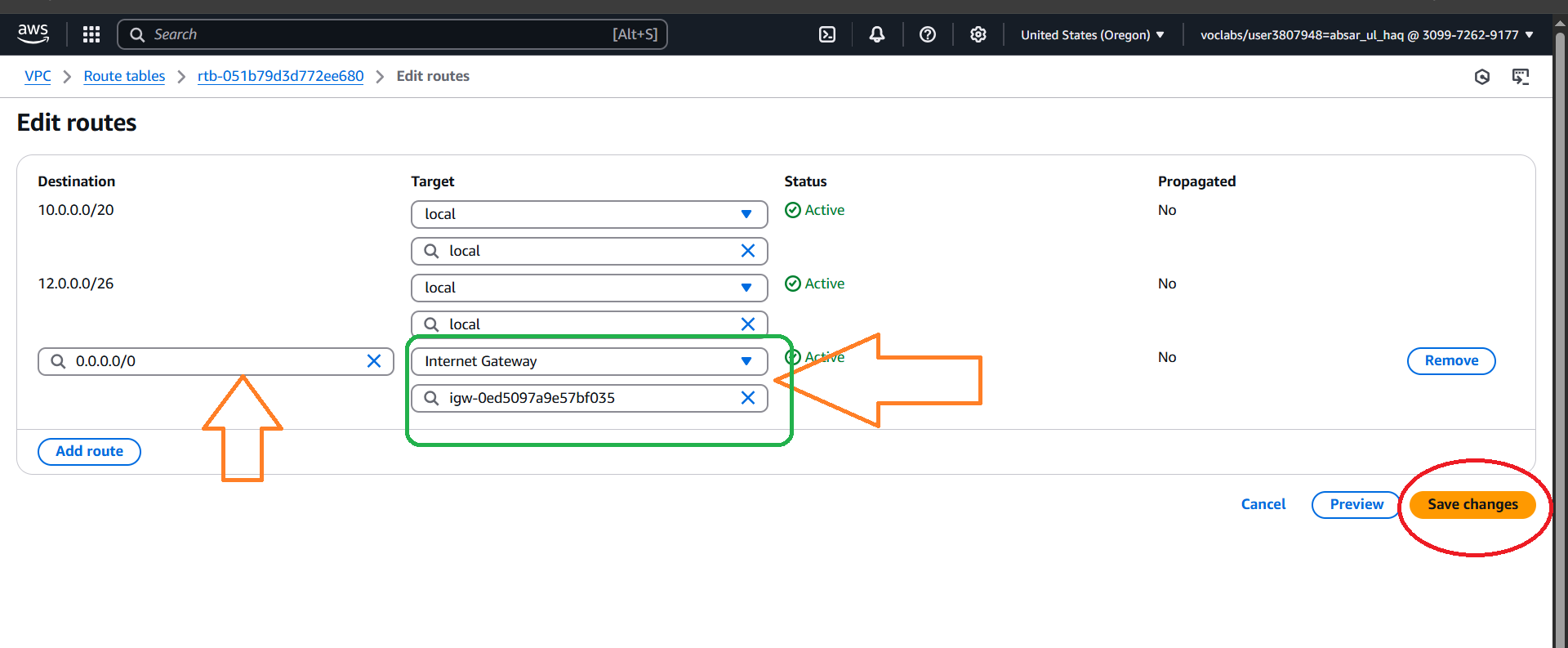Save changes to routes
The height and width of the screenshot is (648, 1568).
pyautogui.click(x=1472, y=504)
